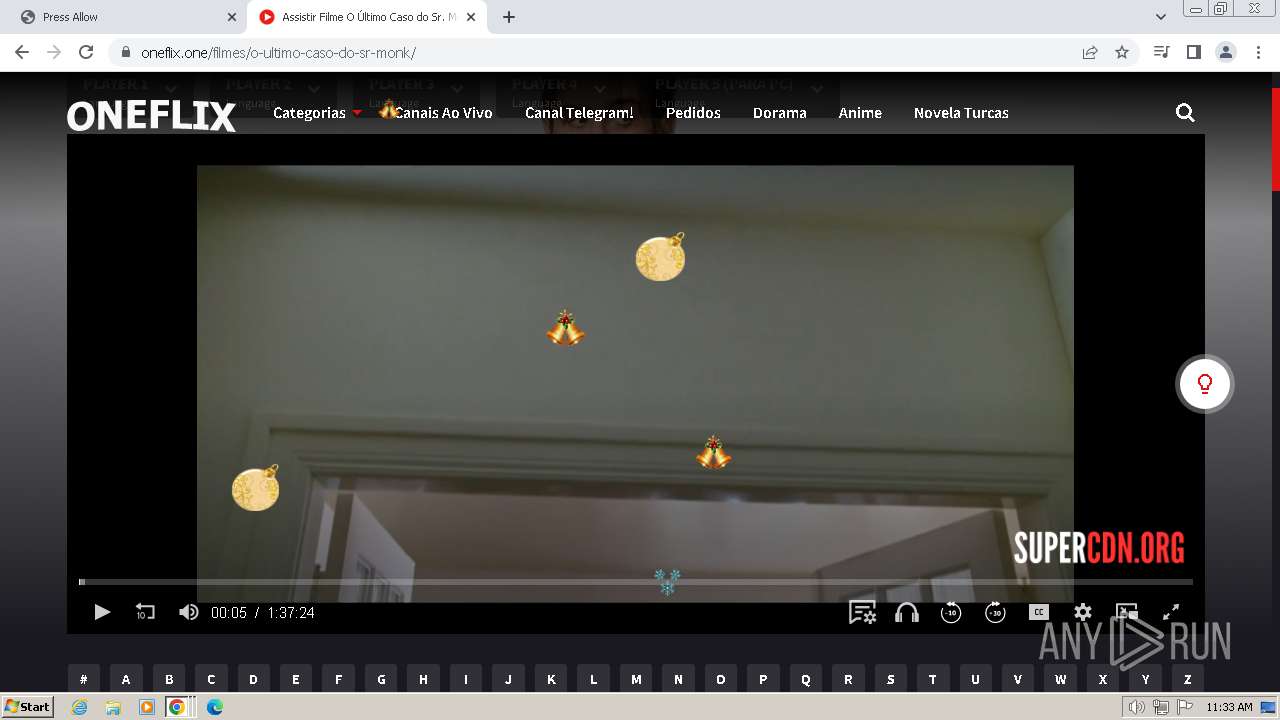Open Novela Turcas section
The height and width of the screenshot is (720, 1280).
961,113
